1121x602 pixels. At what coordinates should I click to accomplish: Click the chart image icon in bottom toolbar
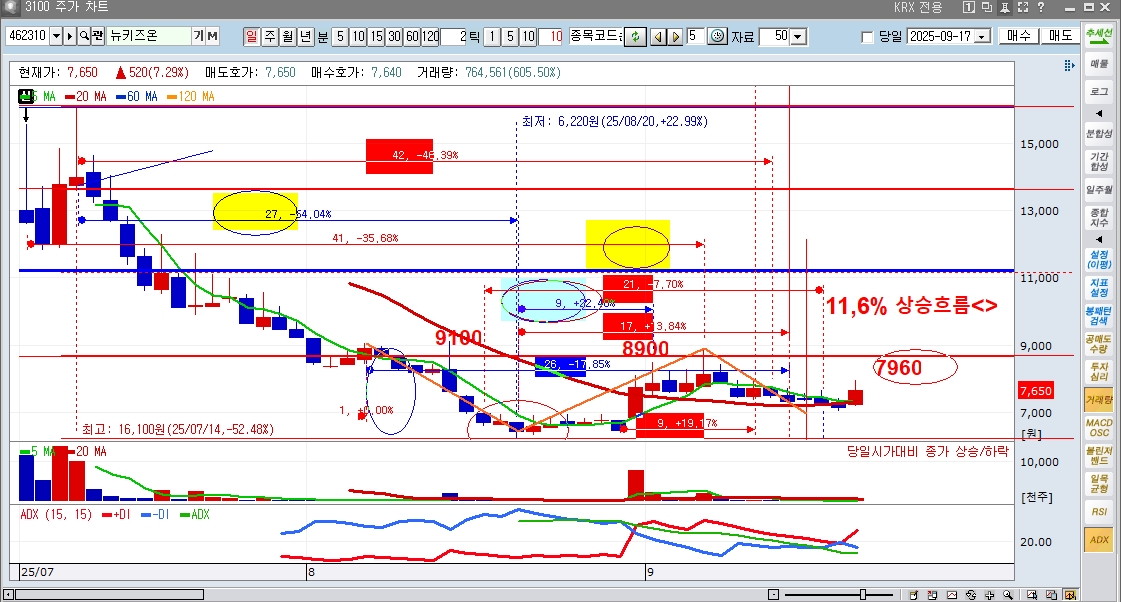click(x=952, y=595)
